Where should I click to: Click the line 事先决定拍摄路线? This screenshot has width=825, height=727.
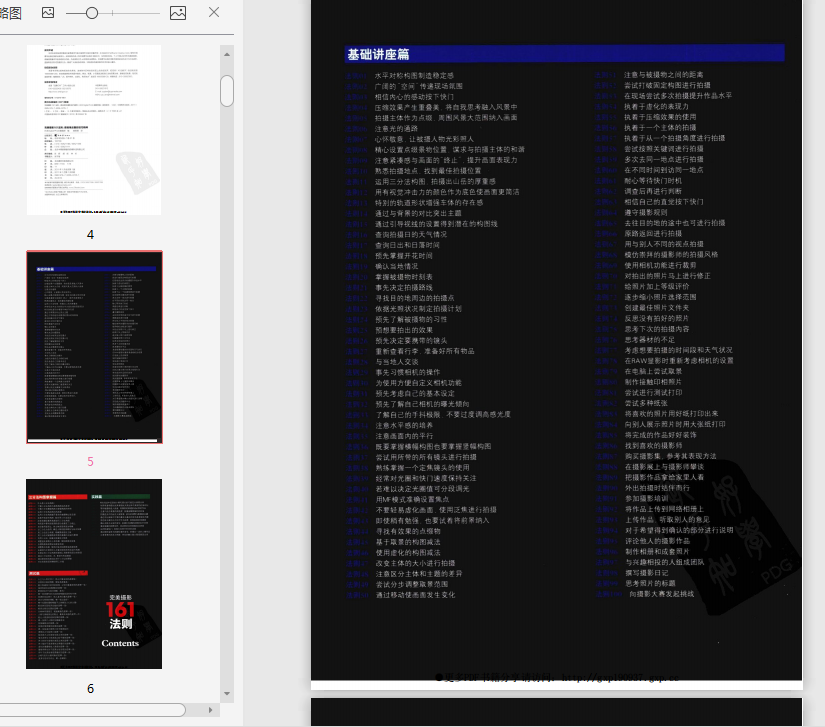tap(404, 288)
